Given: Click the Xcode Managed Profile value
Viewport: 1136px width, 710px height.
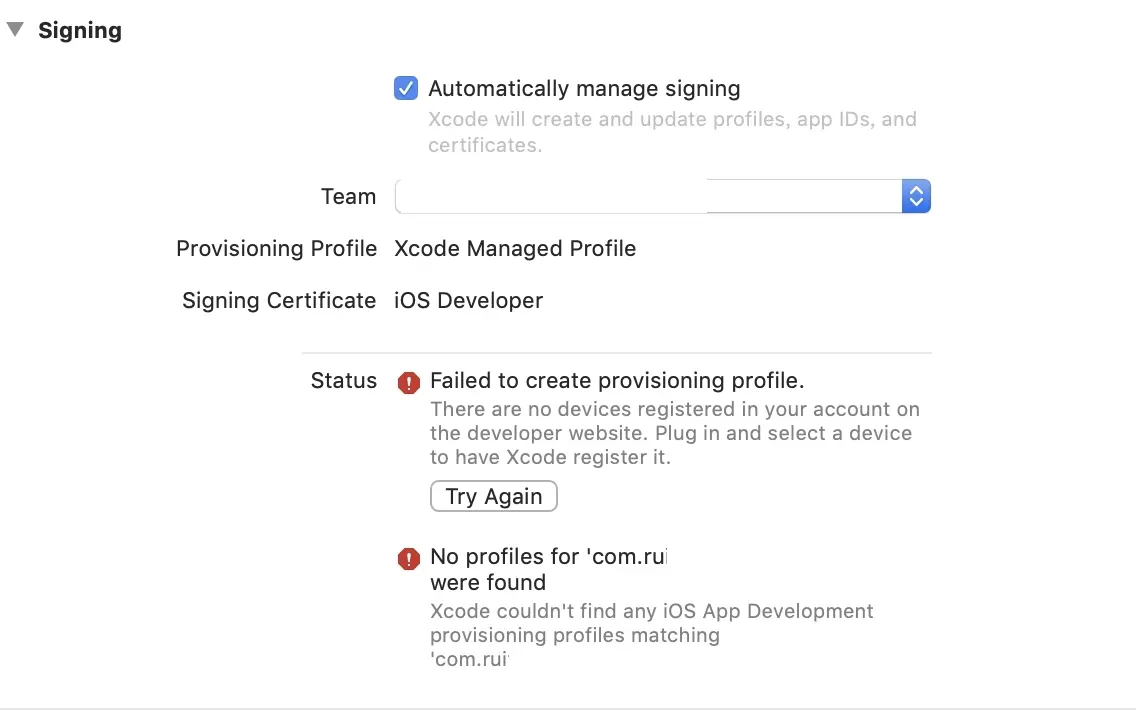Looking at the screenshot, I should [515, 249].
